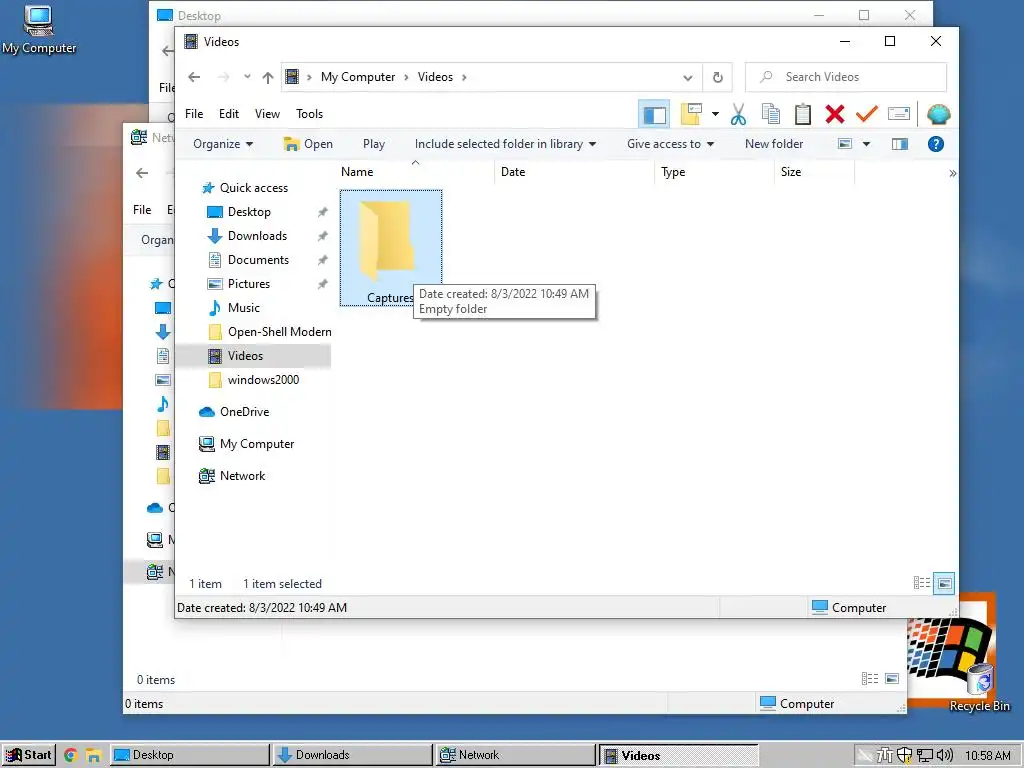Expand view settings dropdown arrow in toolbar
This screenshot has width=1024, height=768.
click(715, 114)
